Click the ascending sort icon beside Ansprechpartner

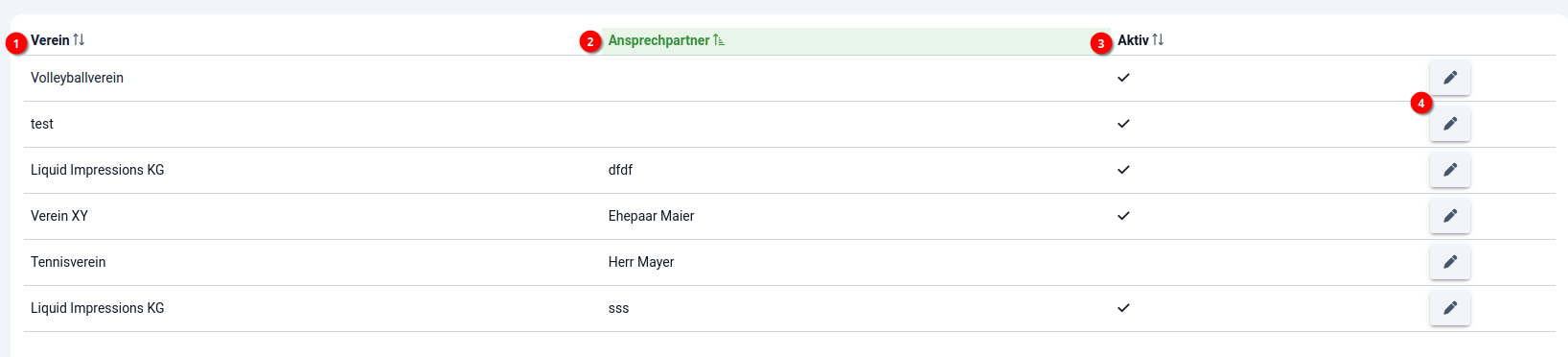click(719, 39)
